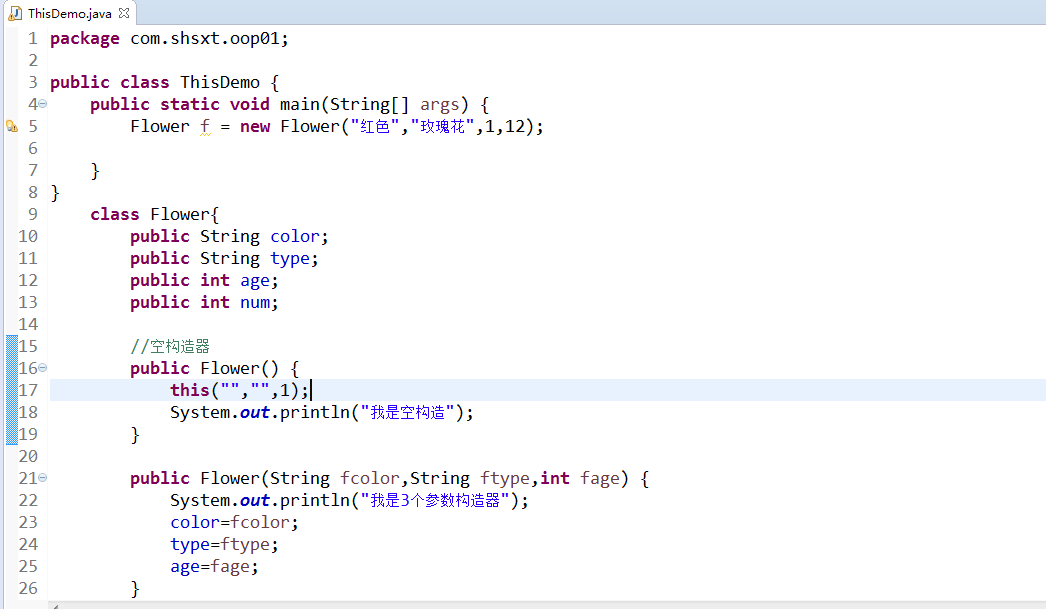Click the word 'package' on line 1
The height and width of the screenshot is (609, 1046).
(85, 39)
